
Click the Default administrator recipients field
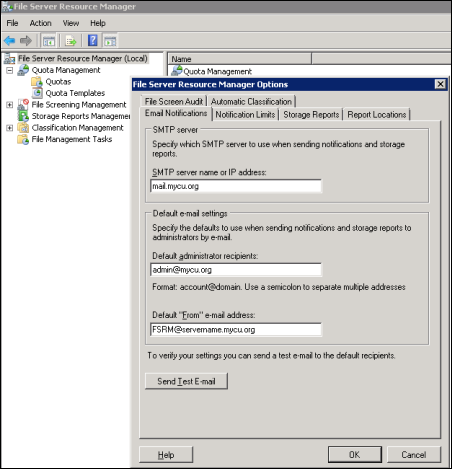pos(236,270)
